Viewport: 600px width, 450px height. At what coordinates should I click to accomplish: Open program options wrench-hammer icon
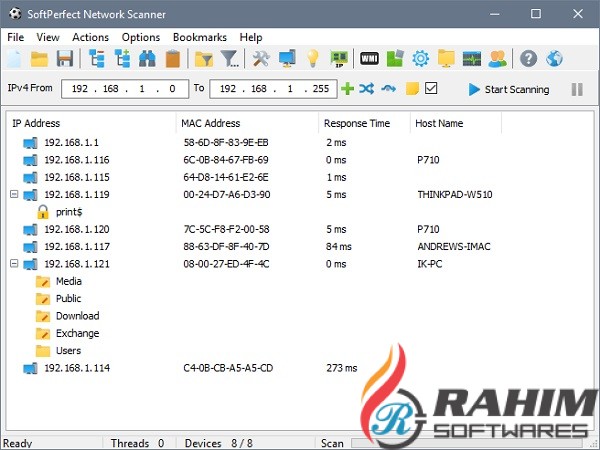click(261, 59)
